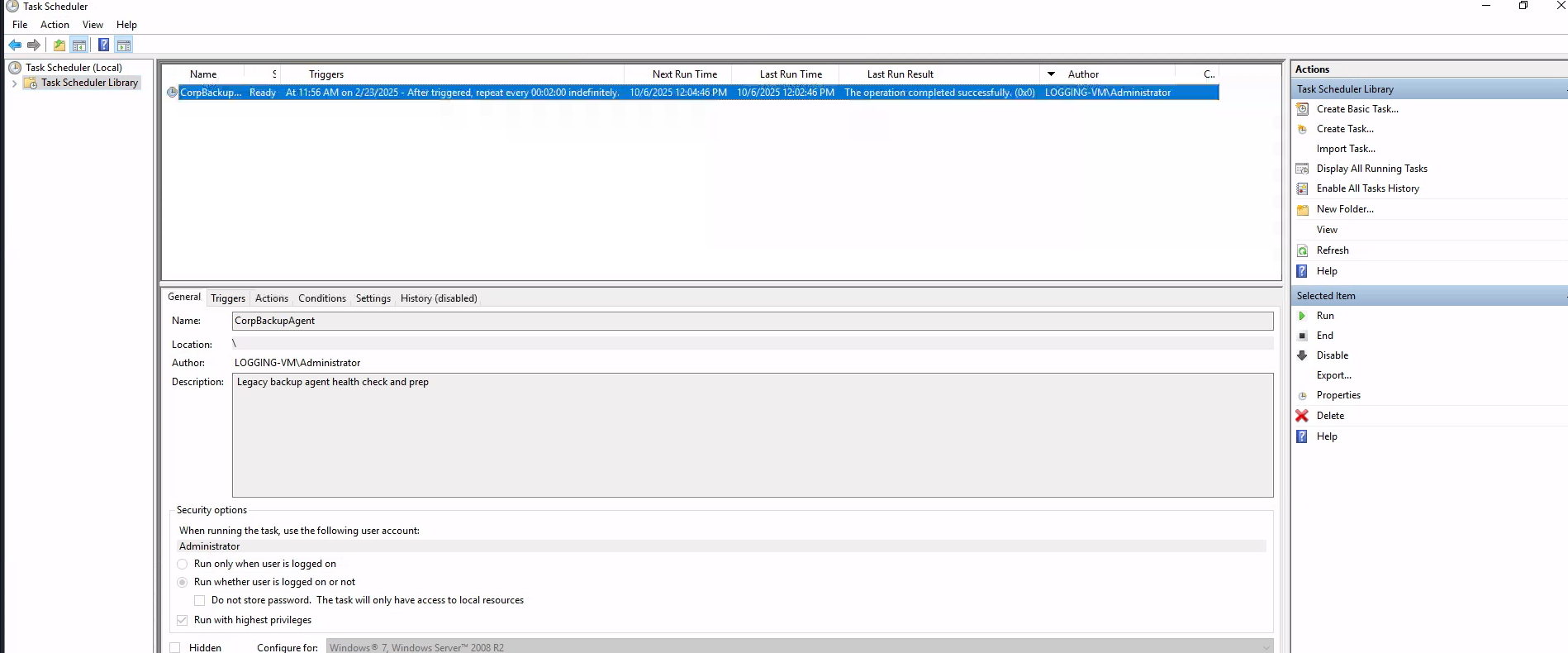The image size is (1568, 653).
Task: Click the Disable down-arrow icon
Action: click(1302, 355)
